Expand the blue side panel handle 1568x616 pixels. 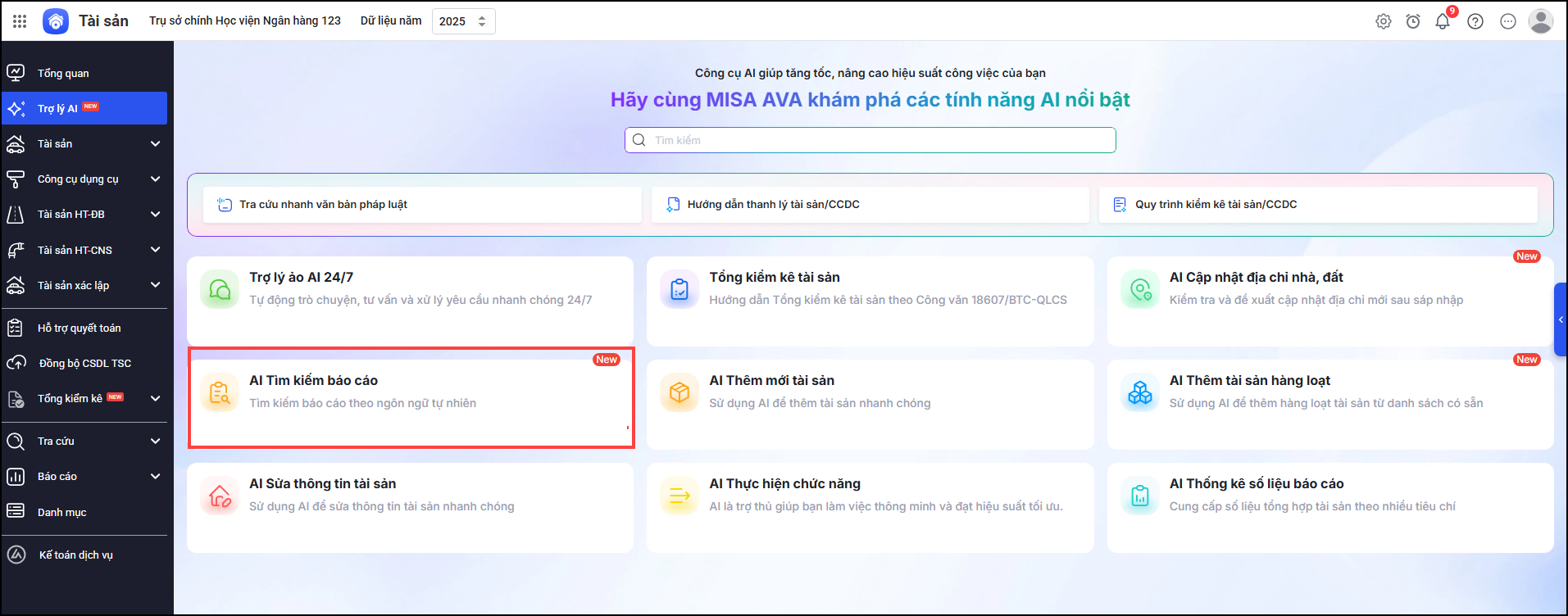click(1561, 319)
